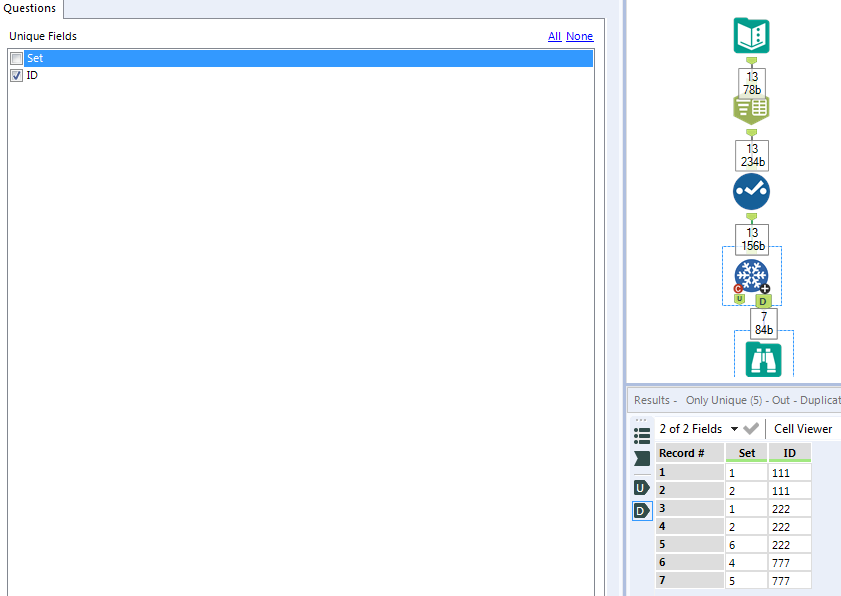Select the blue checkmark tool in the workflow
Image resolution: width=841 pixels, height=596 pixels.
(x=751, y=191)
